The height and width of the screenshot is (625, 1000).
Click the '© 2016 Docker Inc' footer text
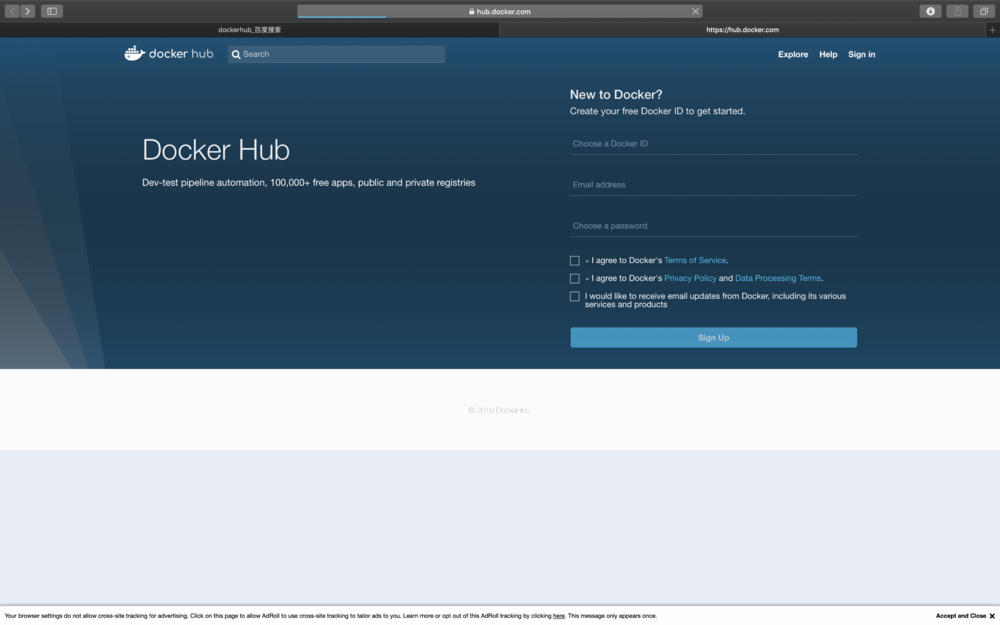499,410
